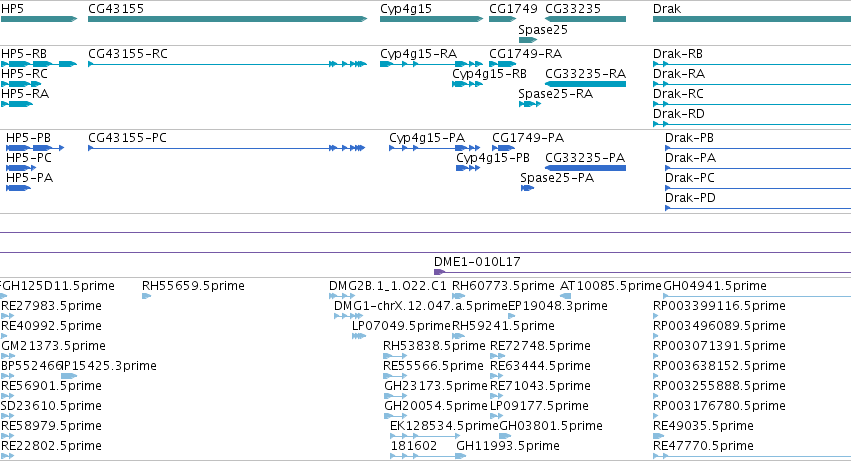Select the Cyp4g15 gene feature
851x461 pixels.
tap(431, 19)
